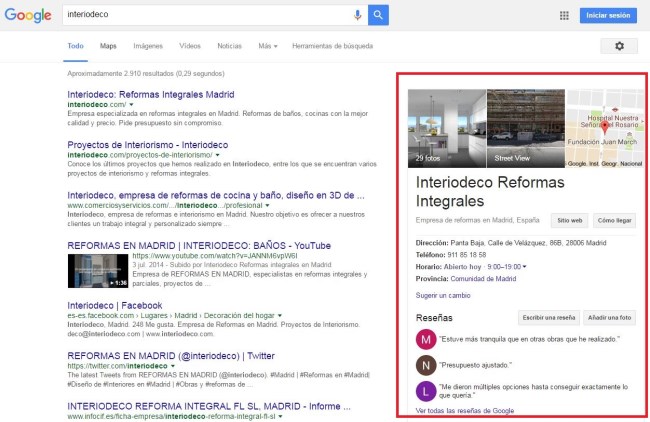Image resolution: width=650 pixels, height=422 pixels.
Task: Click Sugerir un cambio link
Action: [x=443, y=295]
